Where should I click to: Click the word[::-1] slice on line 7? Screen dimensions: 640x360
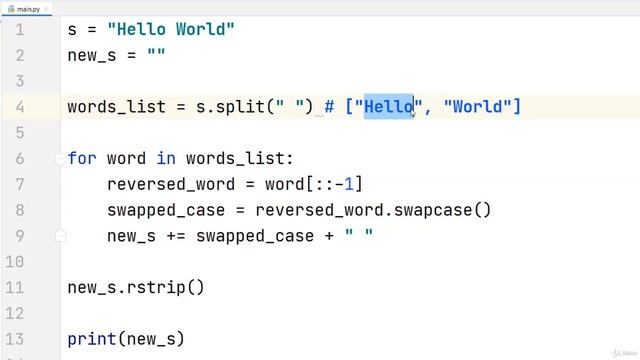[313, 184]
